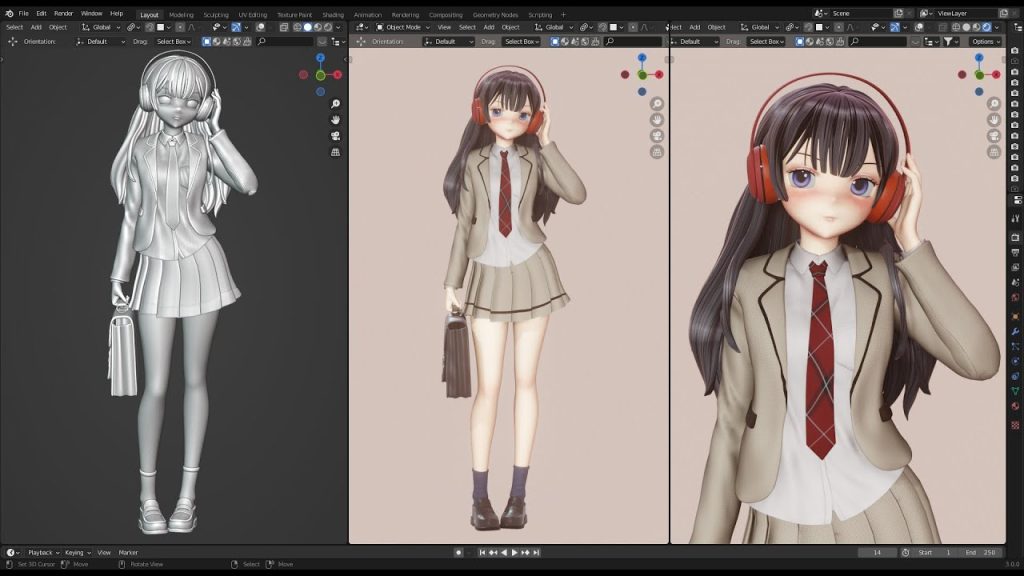This screenshot has height=576, width=1024.
Task: Click pan hand icon in left viewport
Action: pyautogui.click(x=335, y=120)
